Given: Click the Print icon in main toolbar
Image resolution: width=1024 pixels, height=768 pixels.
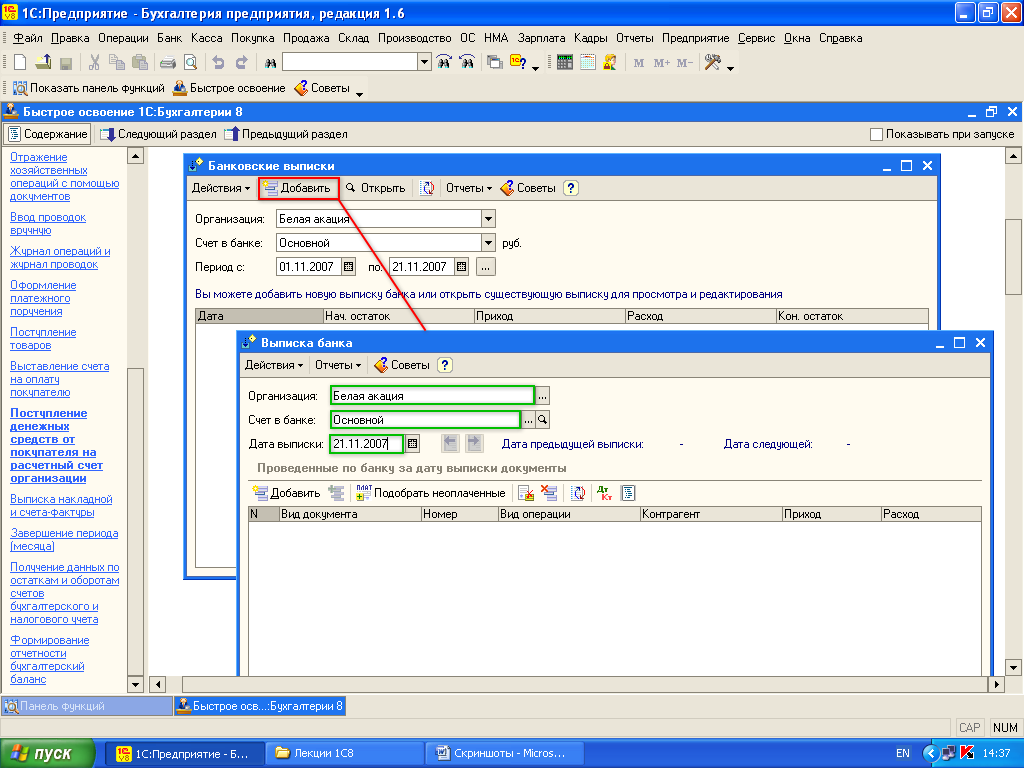Looking at the screenshot, I should (168, 63).
